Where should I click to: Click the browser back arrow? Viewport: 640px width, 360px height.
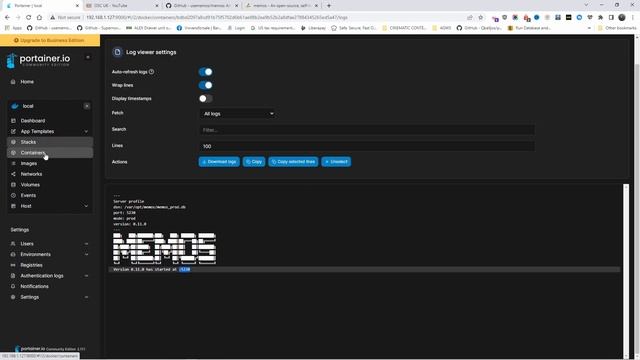click(x=7, y=18)
